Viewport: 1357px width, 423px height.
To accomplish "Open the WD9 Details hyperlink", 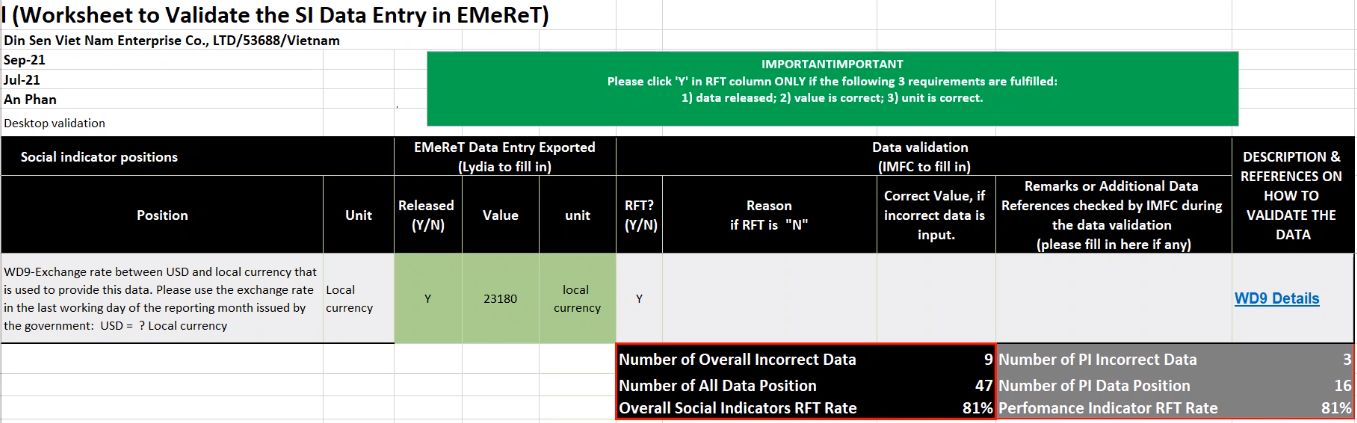I will click(x=1277, y=298).
